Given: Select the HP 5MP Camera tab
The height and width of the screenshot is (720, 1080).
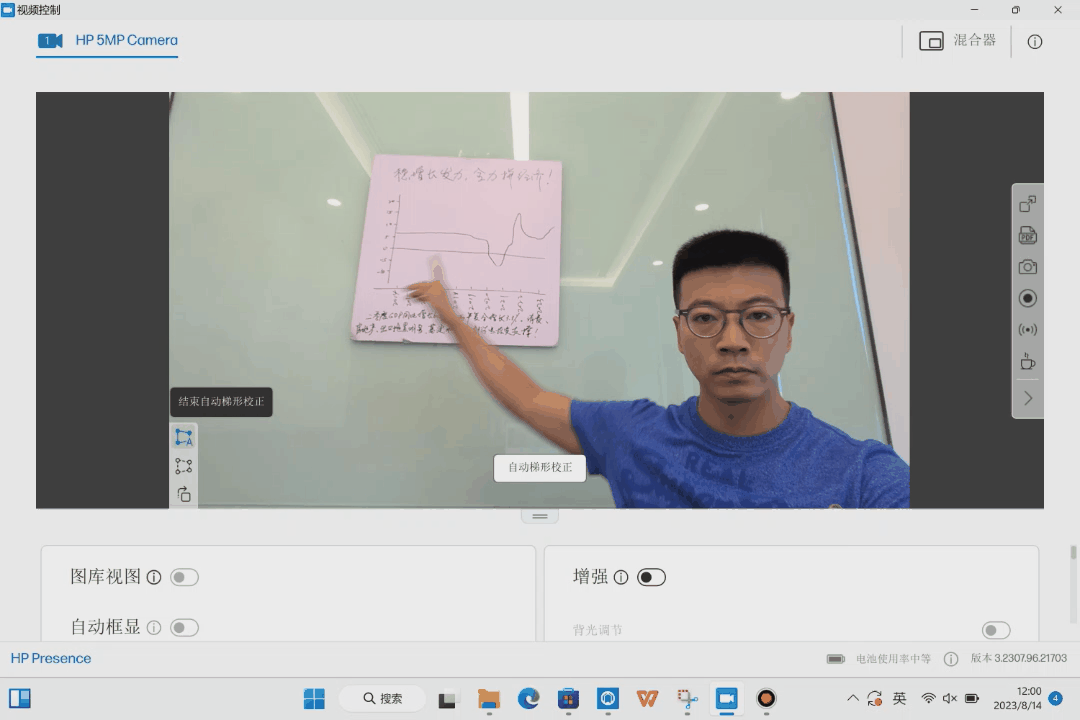Looking at the screenshot, I should 108,41.
